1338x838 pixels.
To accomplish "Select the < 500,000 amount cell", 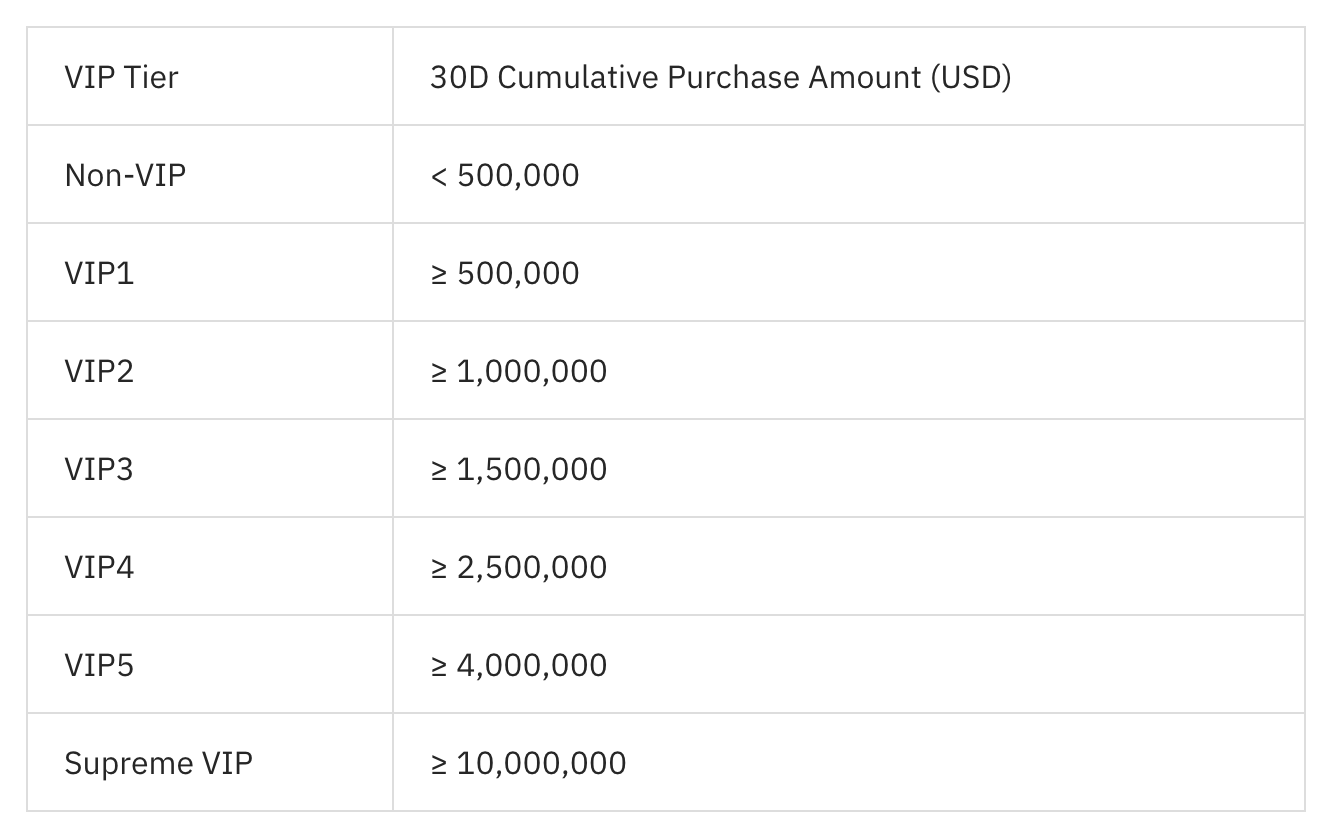I will (x=849, y=175).
